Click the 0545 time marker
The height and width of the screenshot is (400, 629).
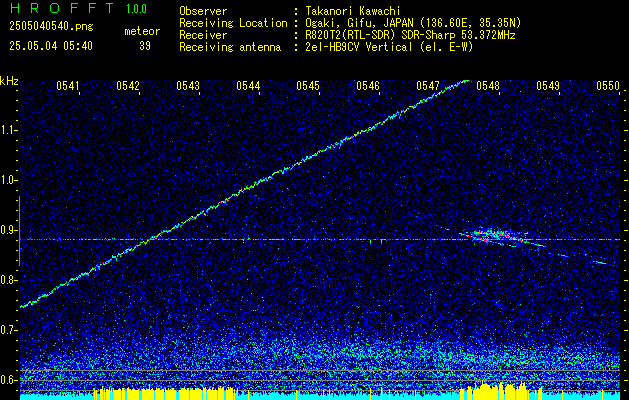308,86
